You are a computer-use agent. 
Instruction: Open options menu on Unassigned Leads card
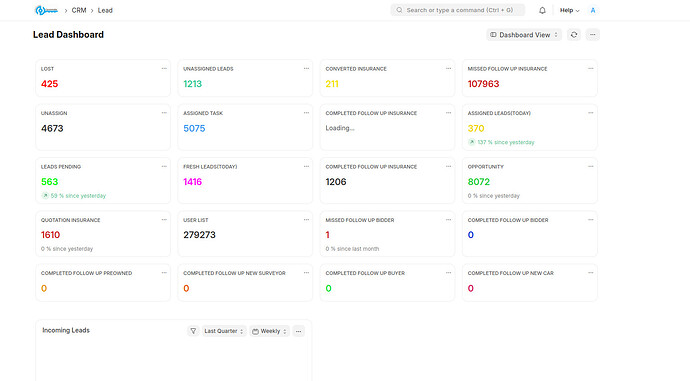(306, 69)
